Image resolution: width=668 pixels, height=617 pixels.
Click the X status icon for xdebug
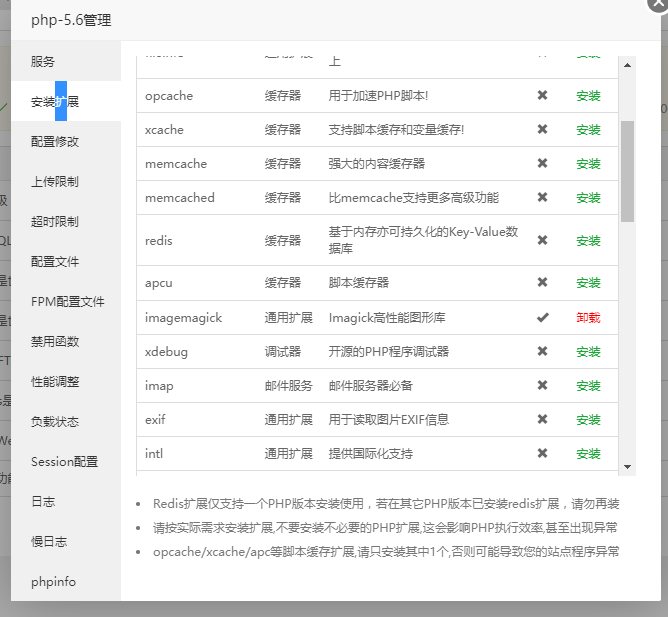click(x=542, y=351)
